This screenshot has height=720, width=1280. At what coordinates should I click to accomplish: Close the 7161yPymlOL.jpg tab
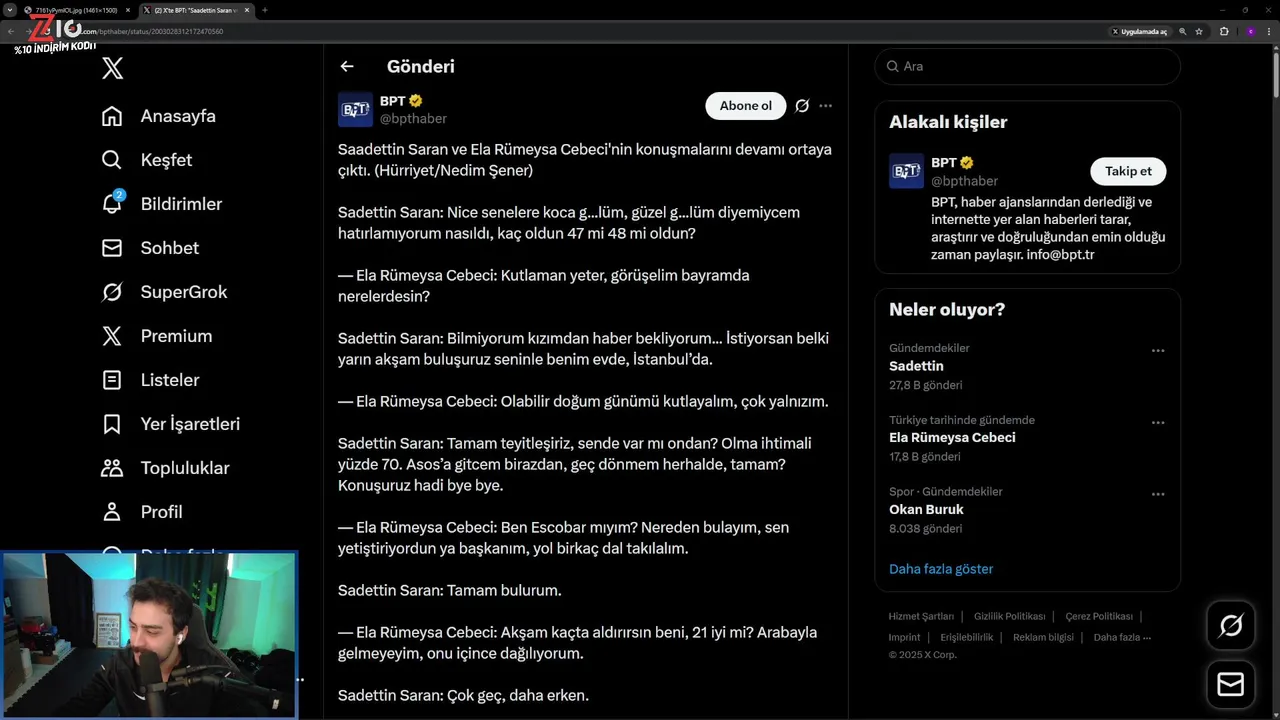(x=127, y=10)
